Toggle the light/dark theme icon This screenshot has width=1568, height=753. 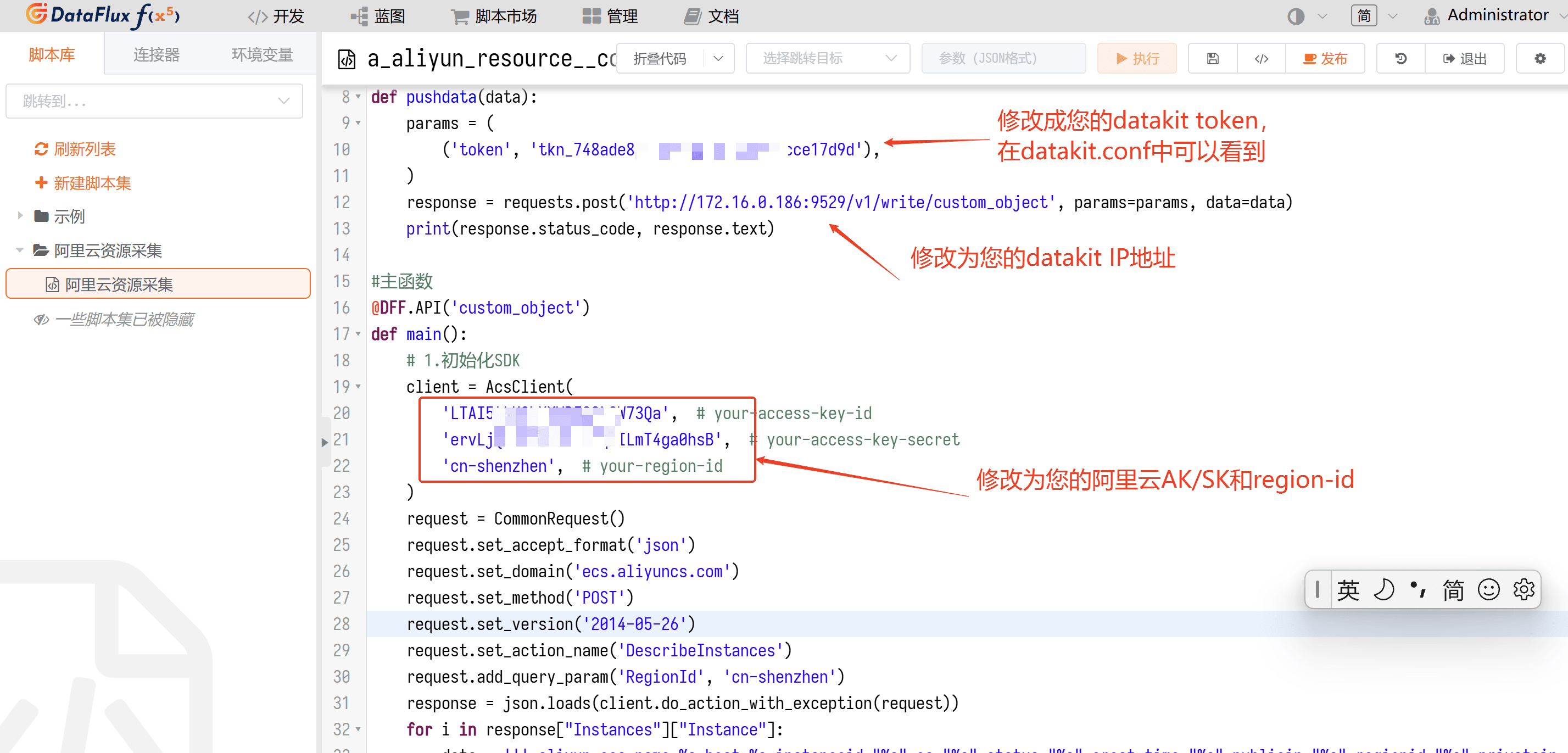tap(1296, 16)
